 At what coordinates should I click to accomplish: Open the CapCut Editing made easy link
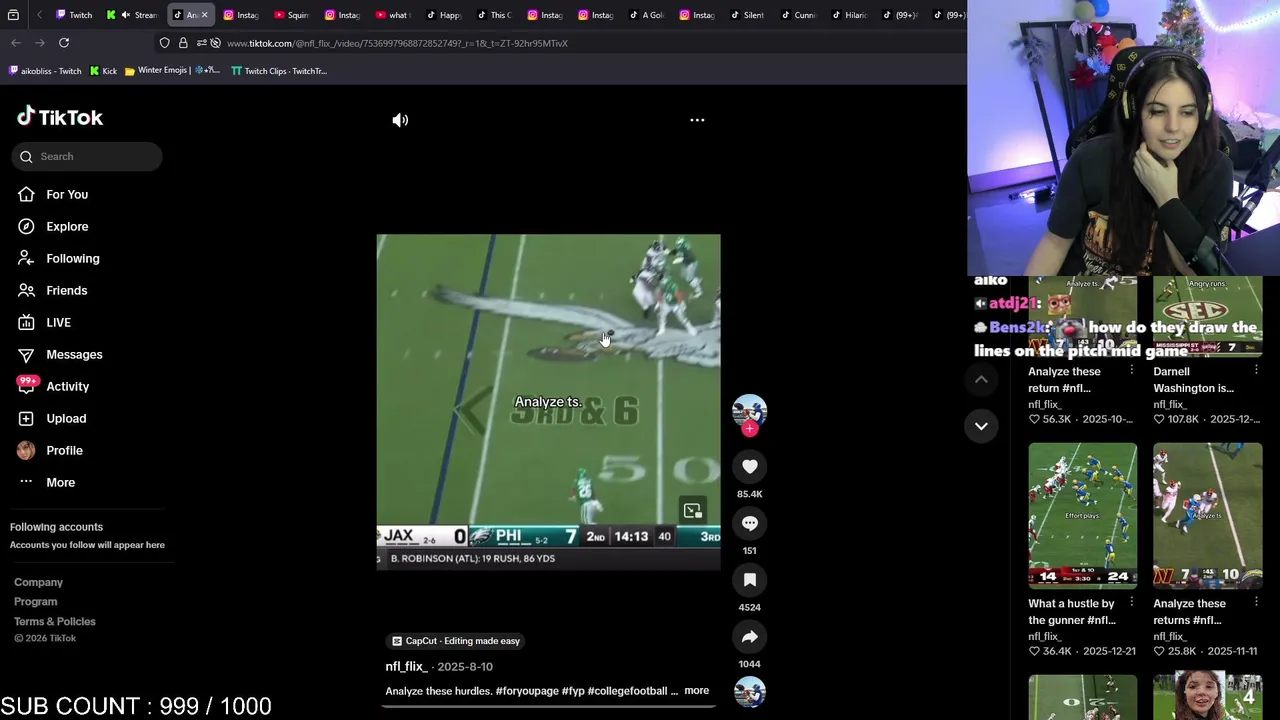(455, 641)
